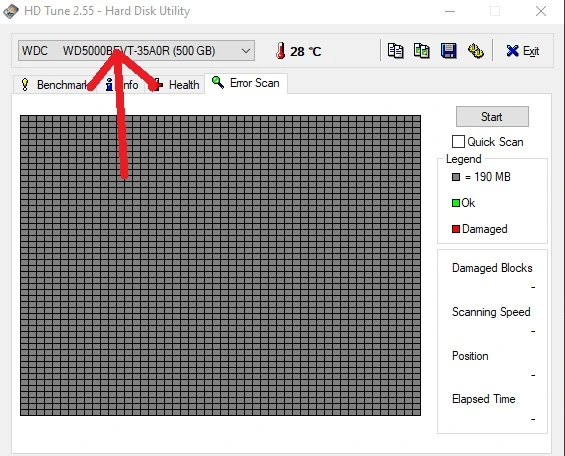Click the Scanning Speed label
Screen dimensions: 565x456
point(491,312)
